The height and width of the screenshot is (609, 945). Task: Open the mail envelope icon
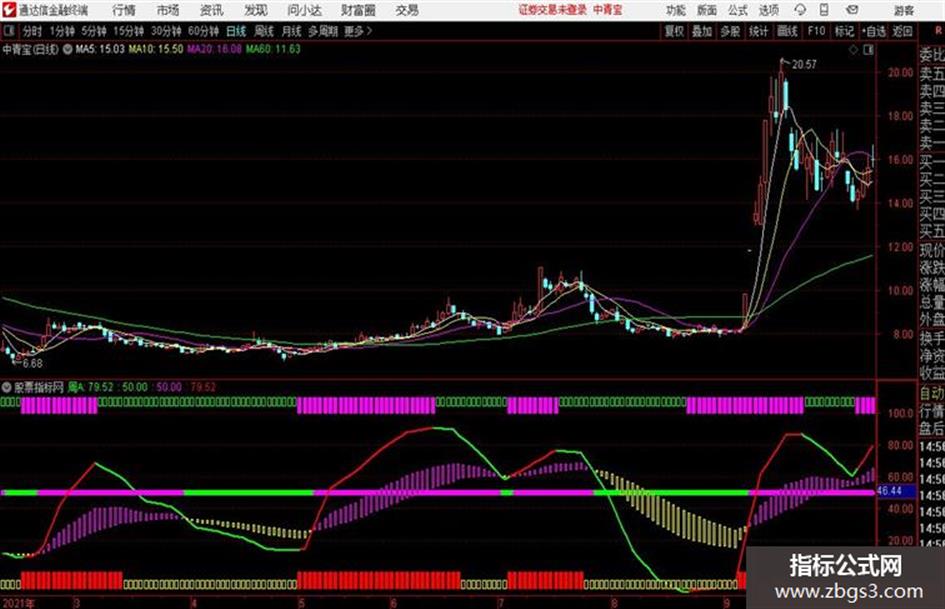(852, 10)
